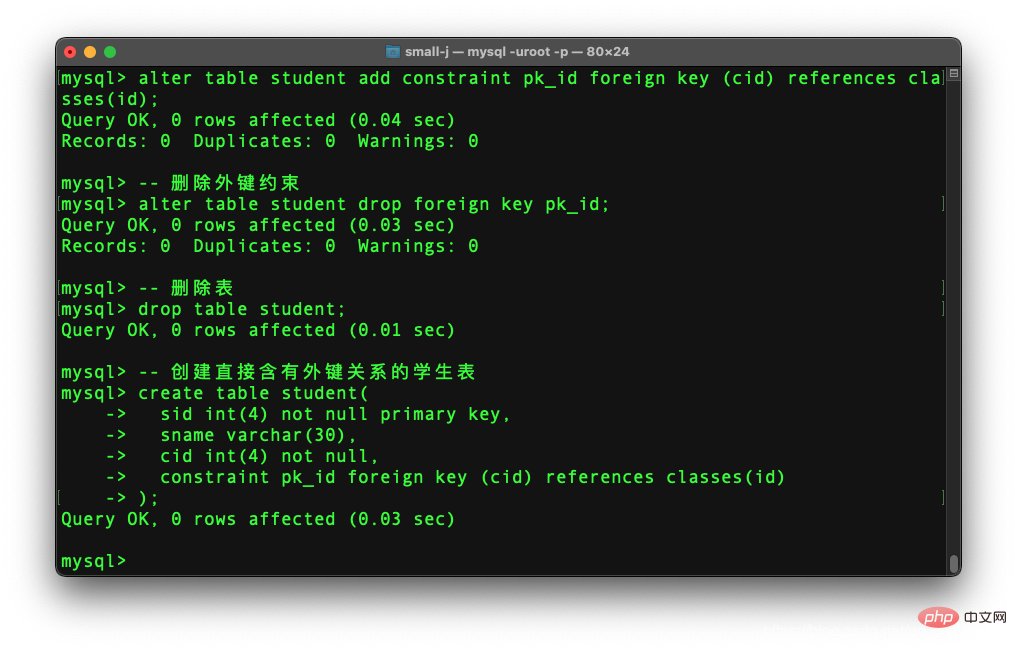Screen dimensions: 1017x650
Task: Maximize the terminal using the green button
Action: pos(110,52)
